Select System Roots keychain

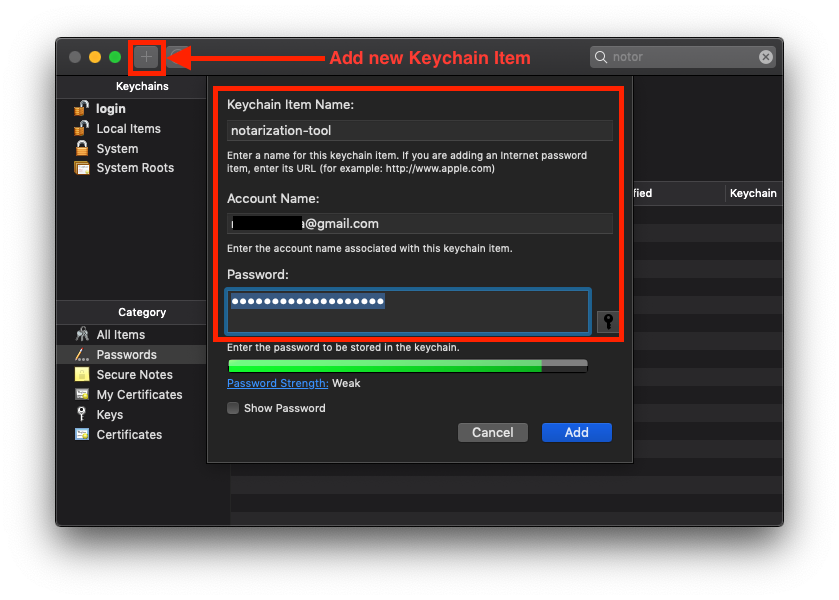tap(134, 168)
